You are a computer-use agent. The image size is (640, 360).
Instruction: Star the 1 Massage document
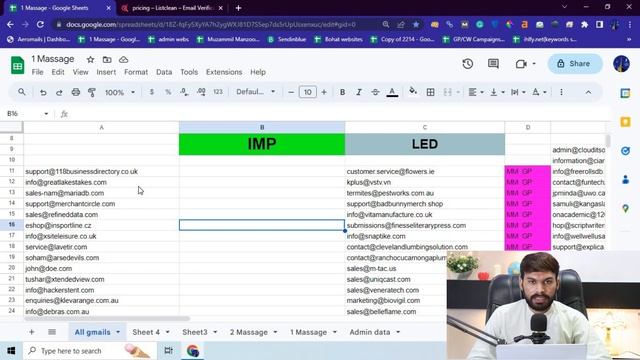coord(90,60)
